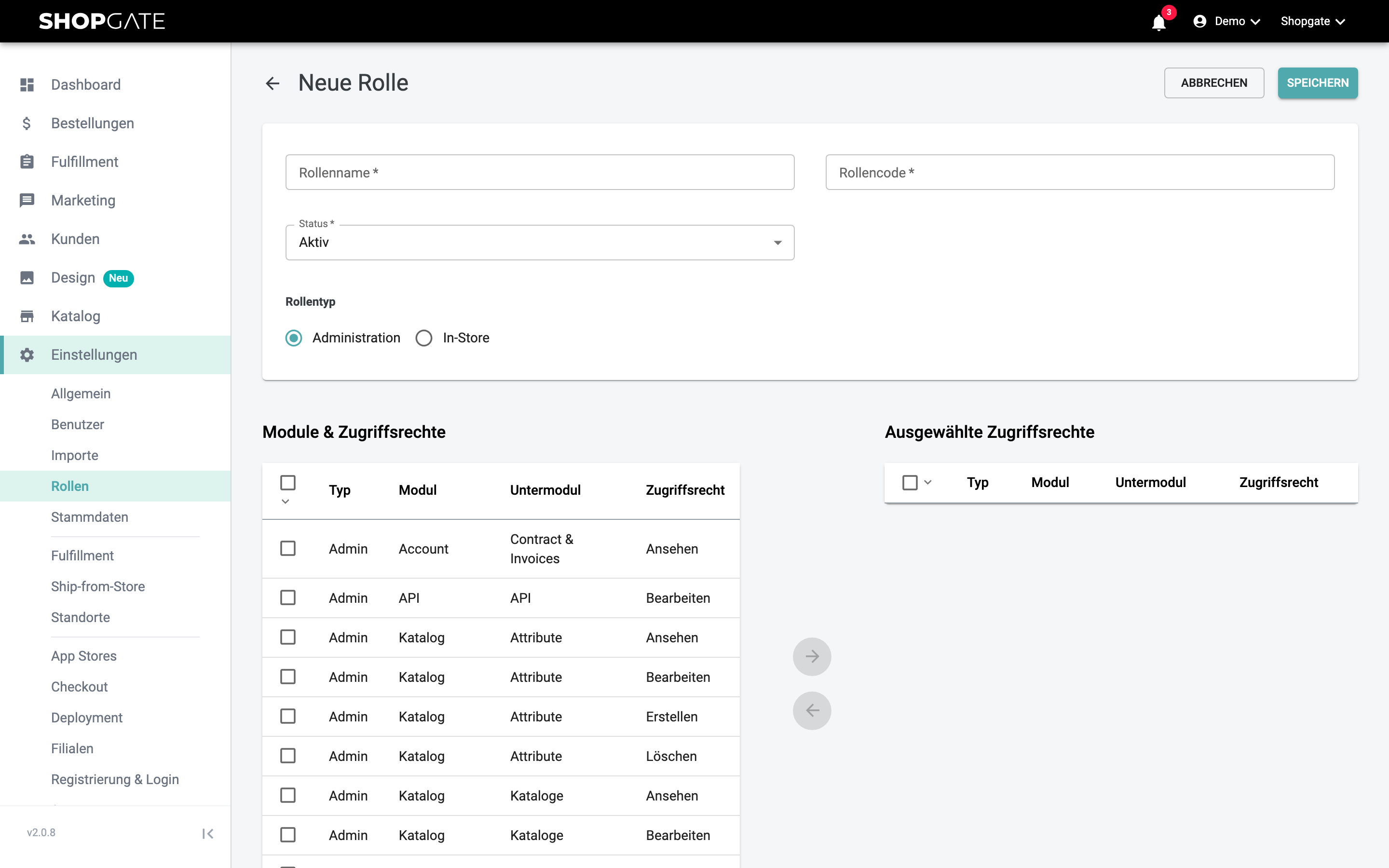Check the API Bearbeiten row
This screenshot has width=1389, height=868.
[288, 597]
